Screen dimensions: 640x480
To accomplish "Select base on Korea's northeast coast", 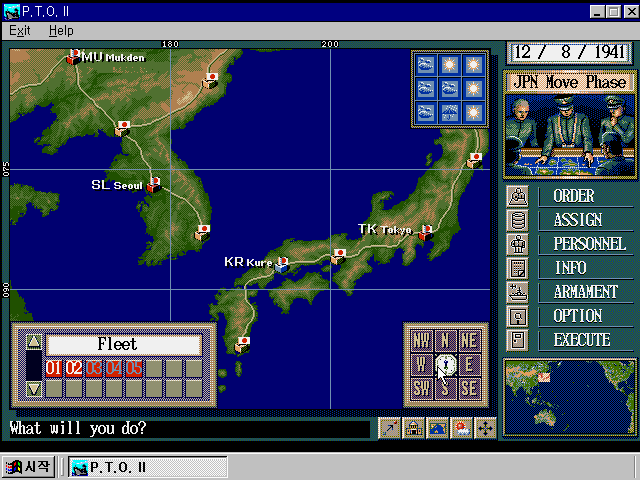I will (210, 81).
